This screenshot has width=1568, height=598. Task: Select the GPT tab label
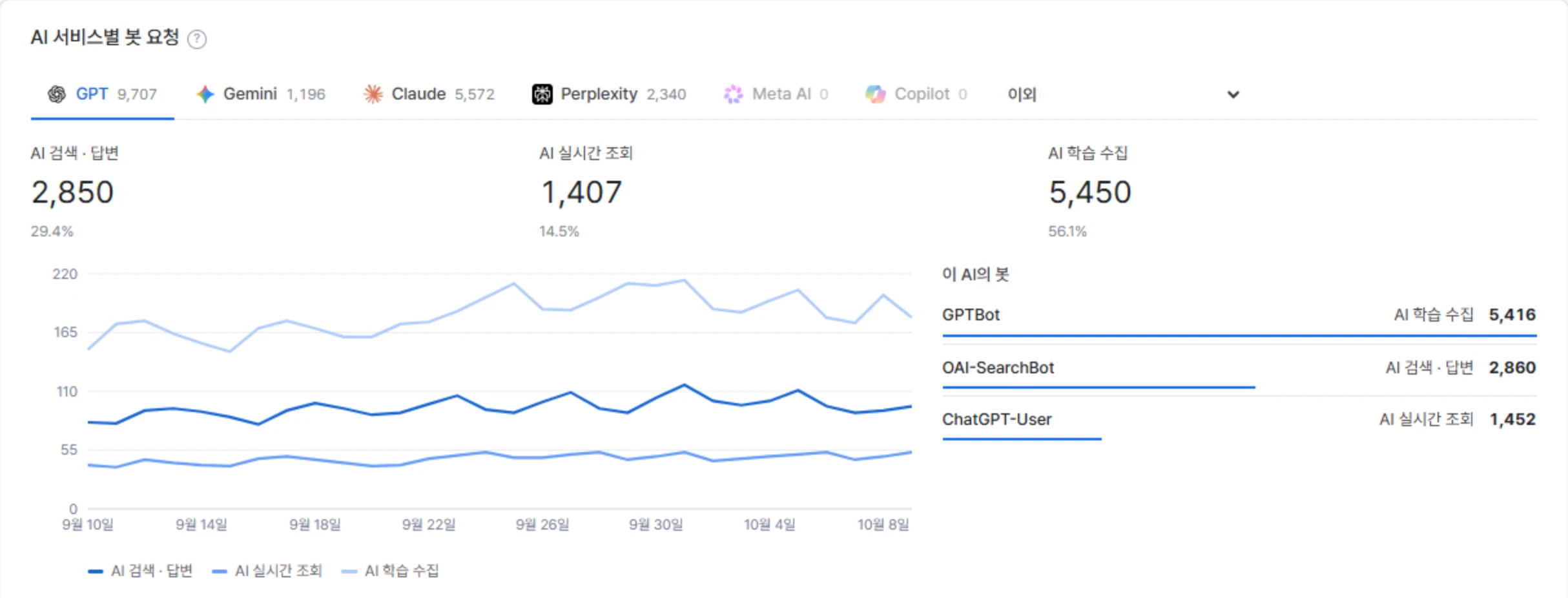pyautogui.click(x=92, y=94)
